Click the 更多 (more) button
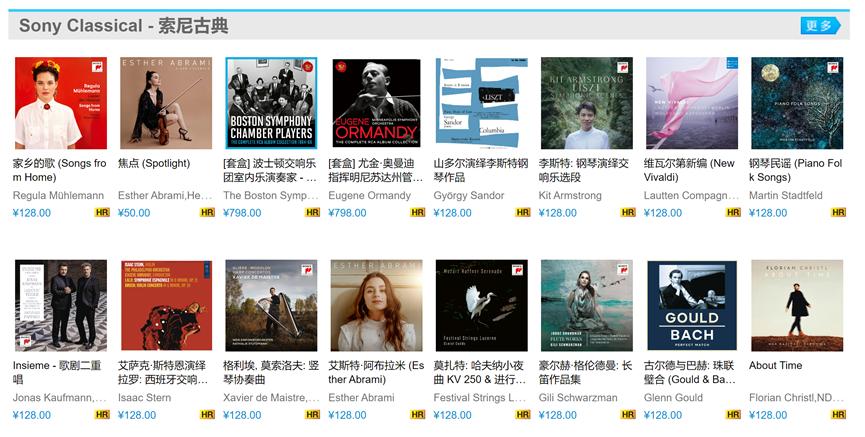Screen dimensions: 865x437 coord(820,25)
